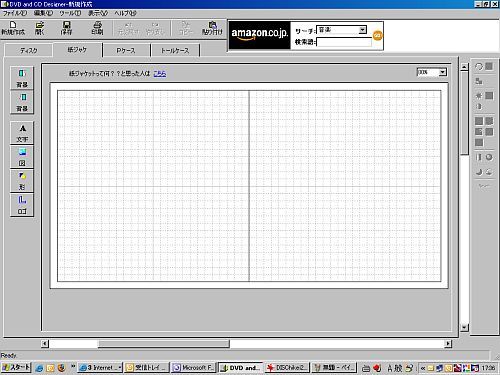Select the 形 (shape) tool
500x375 pixels.
(22, 181)
